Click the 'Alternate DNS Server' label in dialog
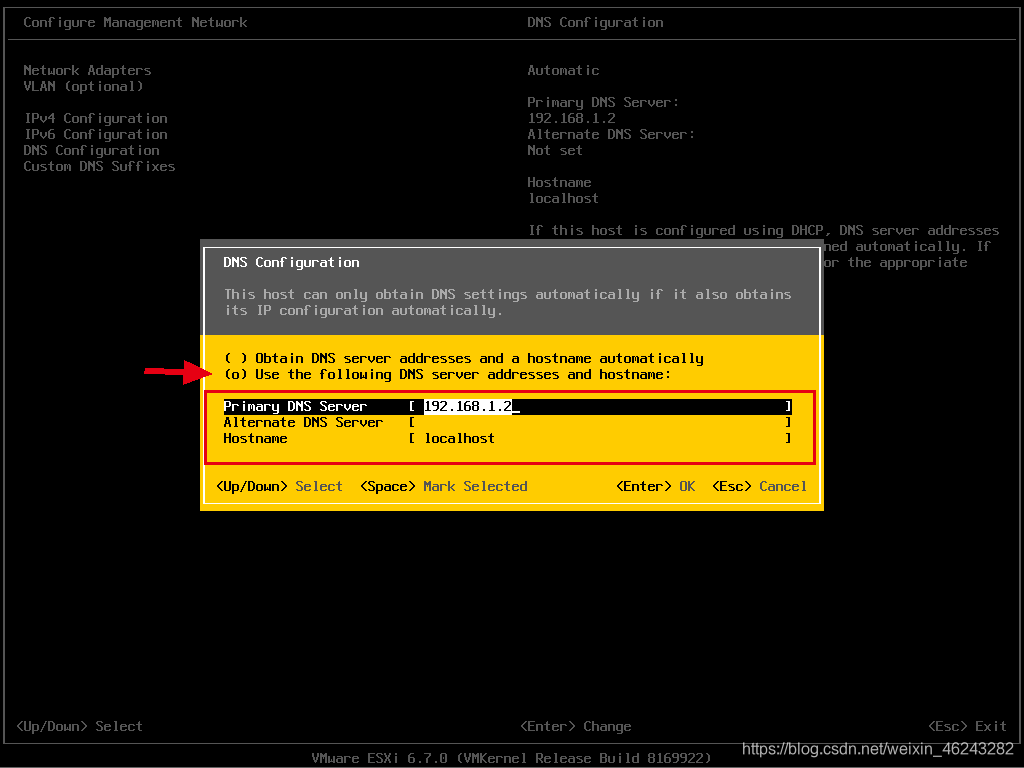The width and height of the screenshot is (1024, 768). pyautogui.click(x=303, y=423)
